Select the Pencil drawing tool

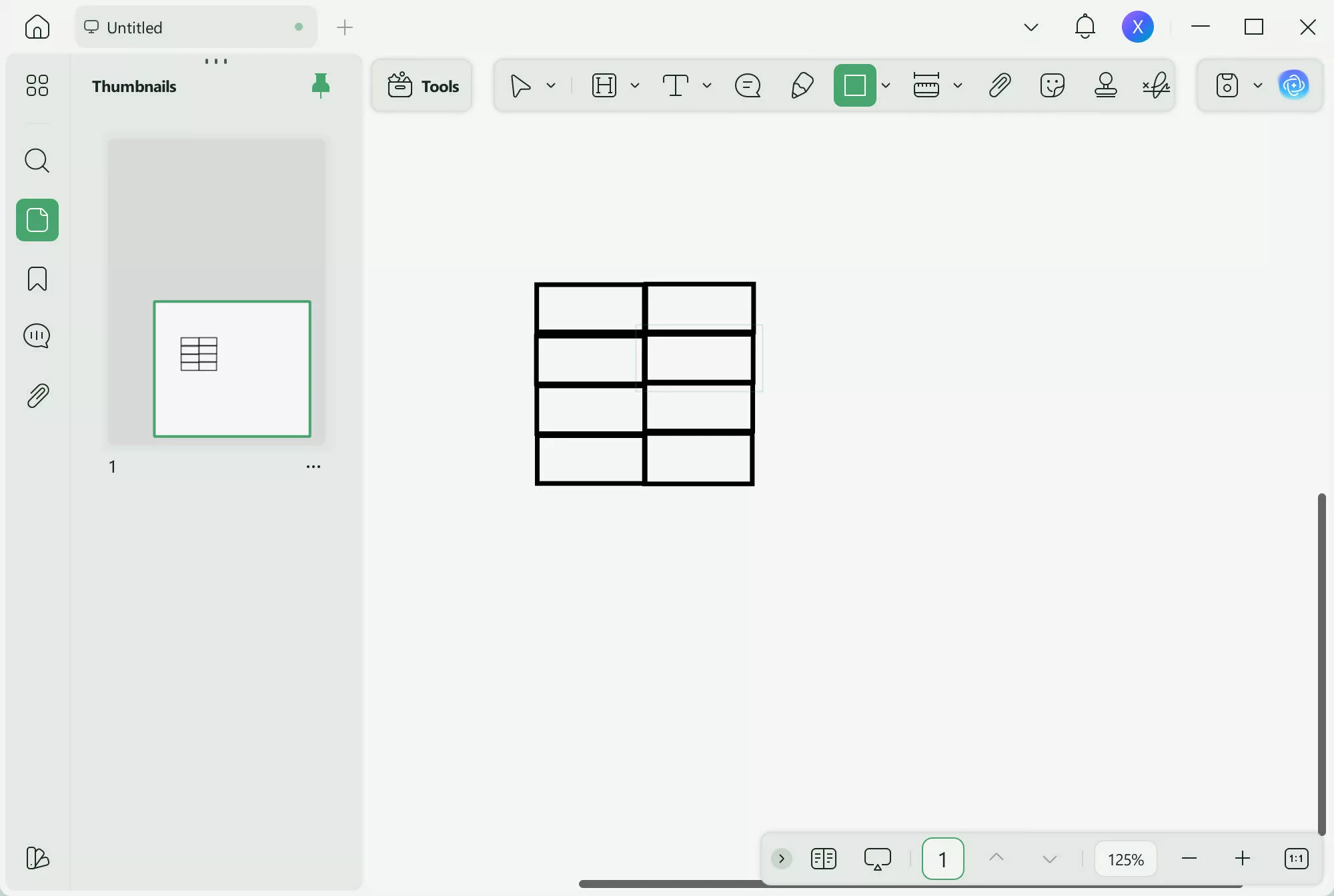(x=802, y=85)
